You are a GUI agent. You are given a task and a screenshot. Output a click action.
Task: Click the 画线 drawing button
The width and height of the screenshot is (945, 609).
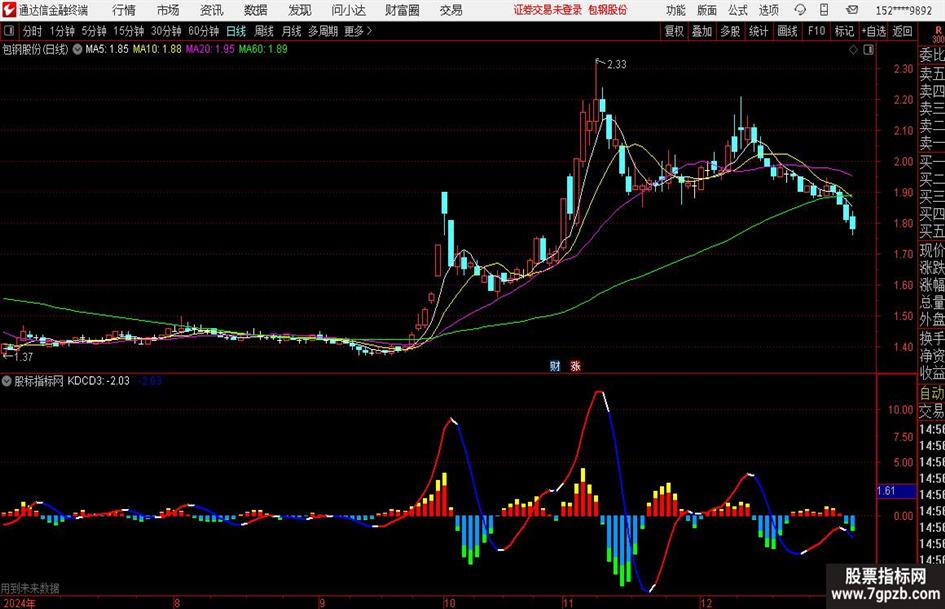point(787,31)
